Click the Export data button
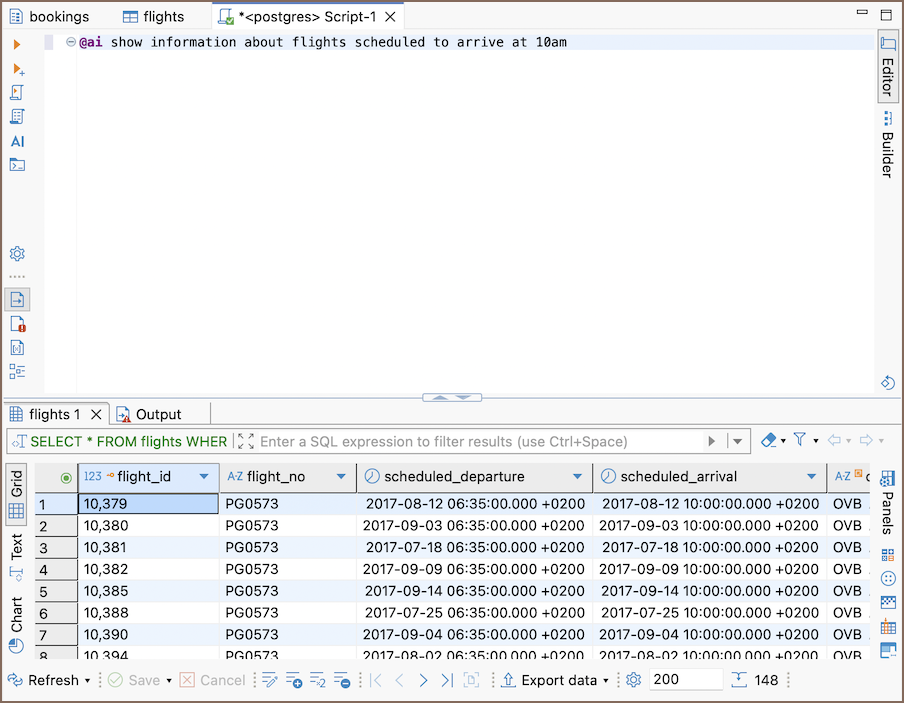Viewport: 904px width, 703px height. pyautogui.click(x=558, y=680)
